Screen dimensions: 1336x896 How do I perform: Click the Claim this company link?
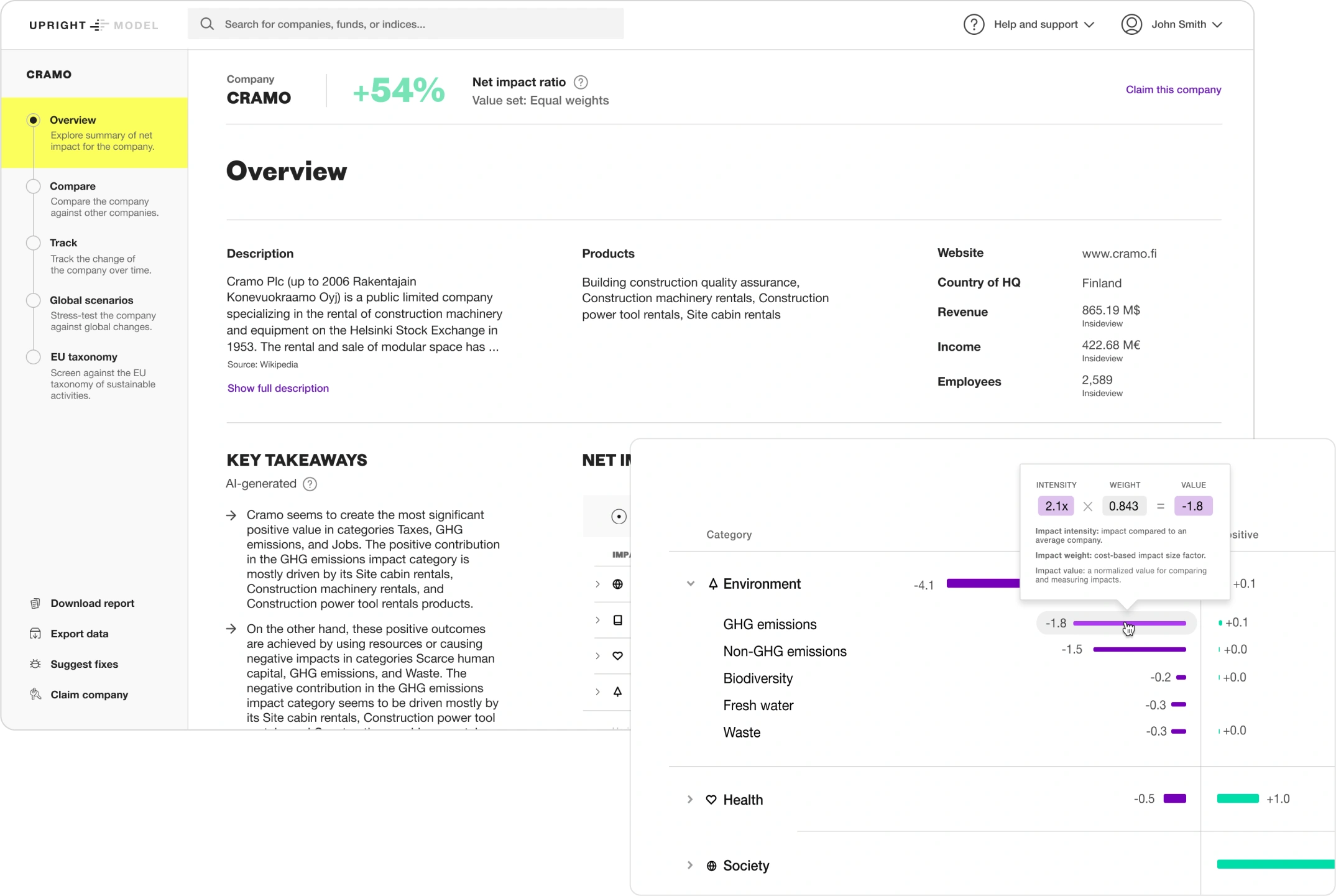point(1173,90)
